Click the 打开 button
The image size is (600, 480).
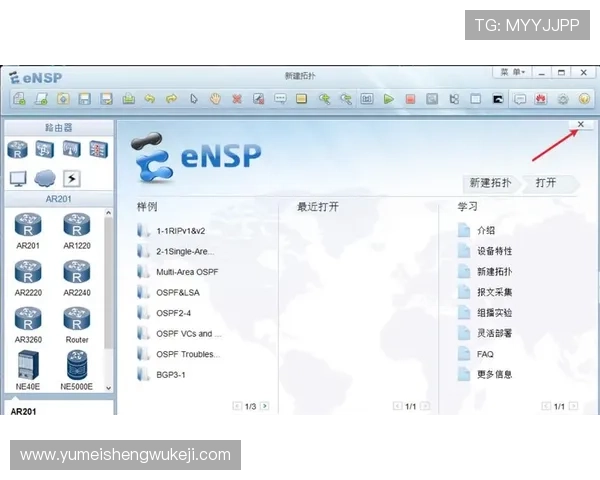[x=549, y=183]
